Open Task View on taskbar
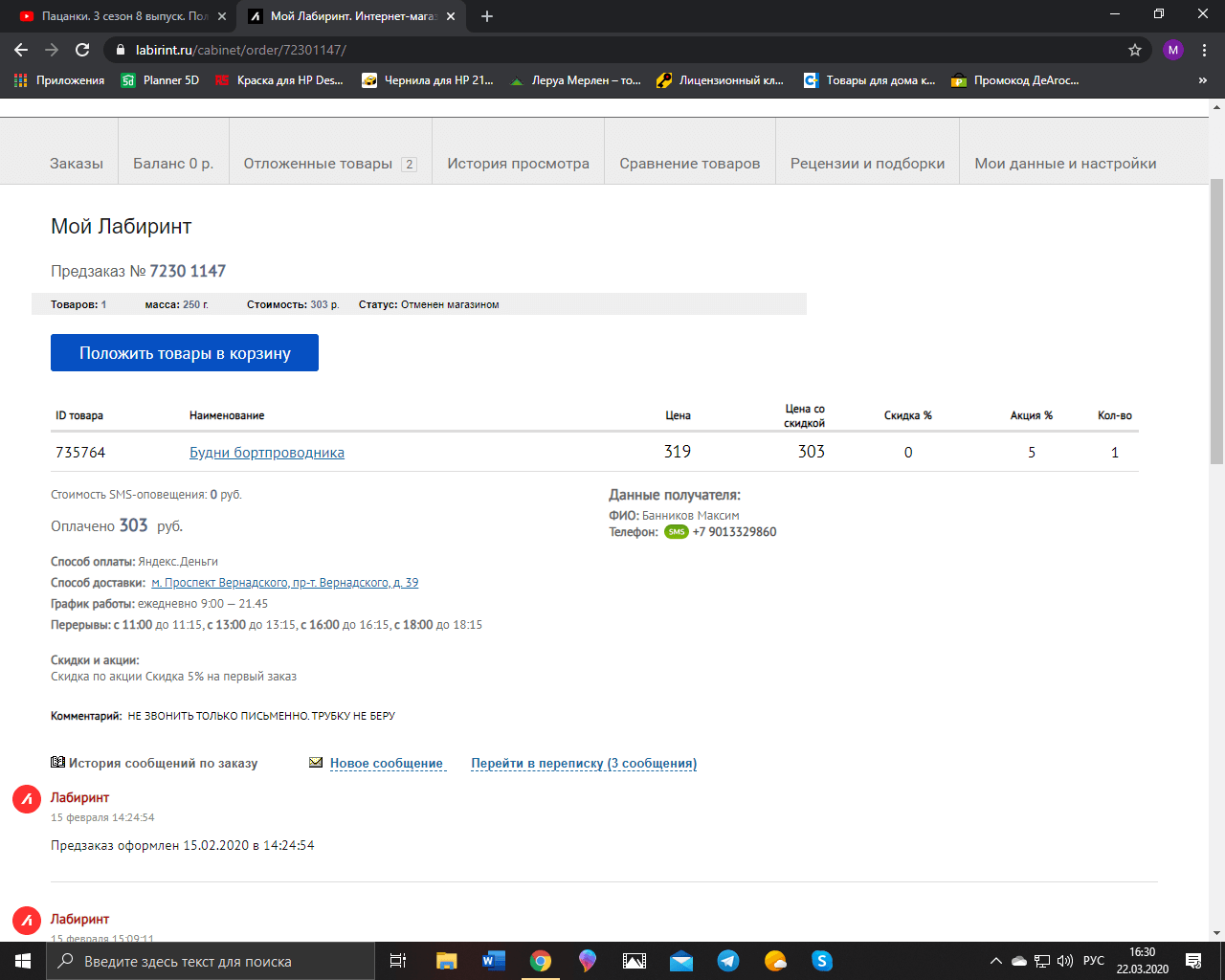1225x980 pixels. point(398,961)
